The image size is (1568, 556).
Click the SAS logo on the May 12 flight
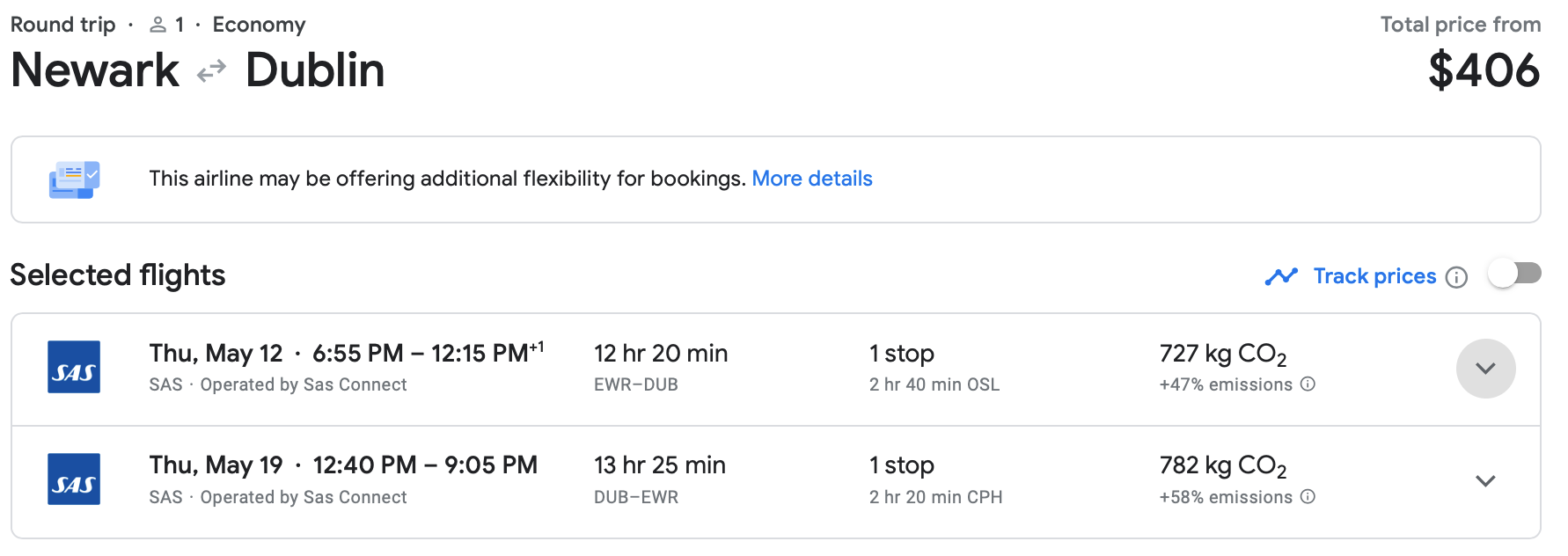[x=74, y=367]
